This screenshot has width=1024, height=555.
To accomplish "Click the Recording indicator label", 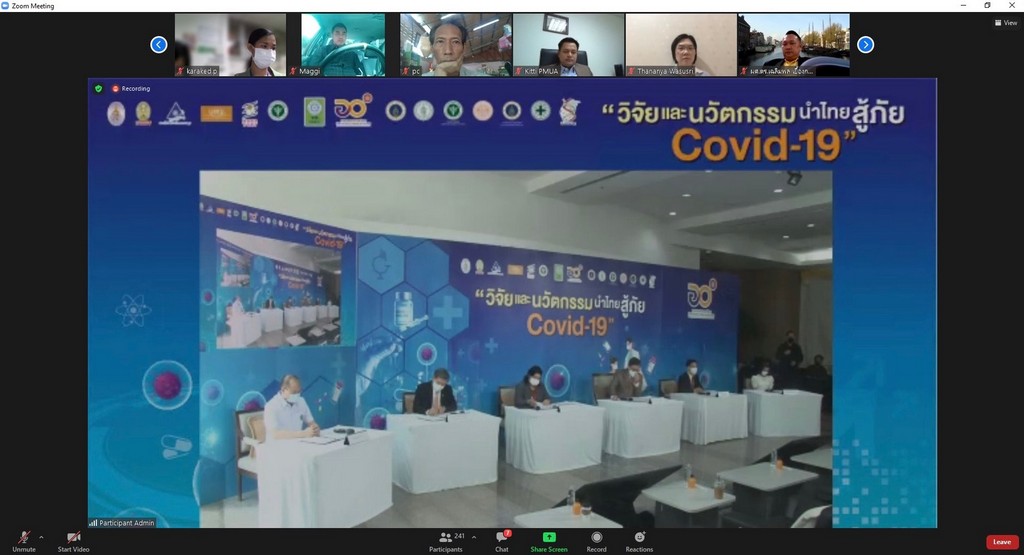I will pos(131,89).
